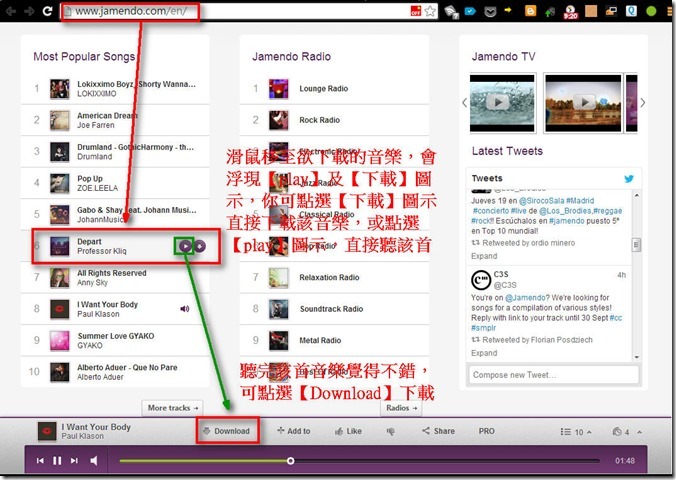Select Soundtrack Radio station
Image resolution: width=676 pixels, height=480 pixels.
click(334, 309)
